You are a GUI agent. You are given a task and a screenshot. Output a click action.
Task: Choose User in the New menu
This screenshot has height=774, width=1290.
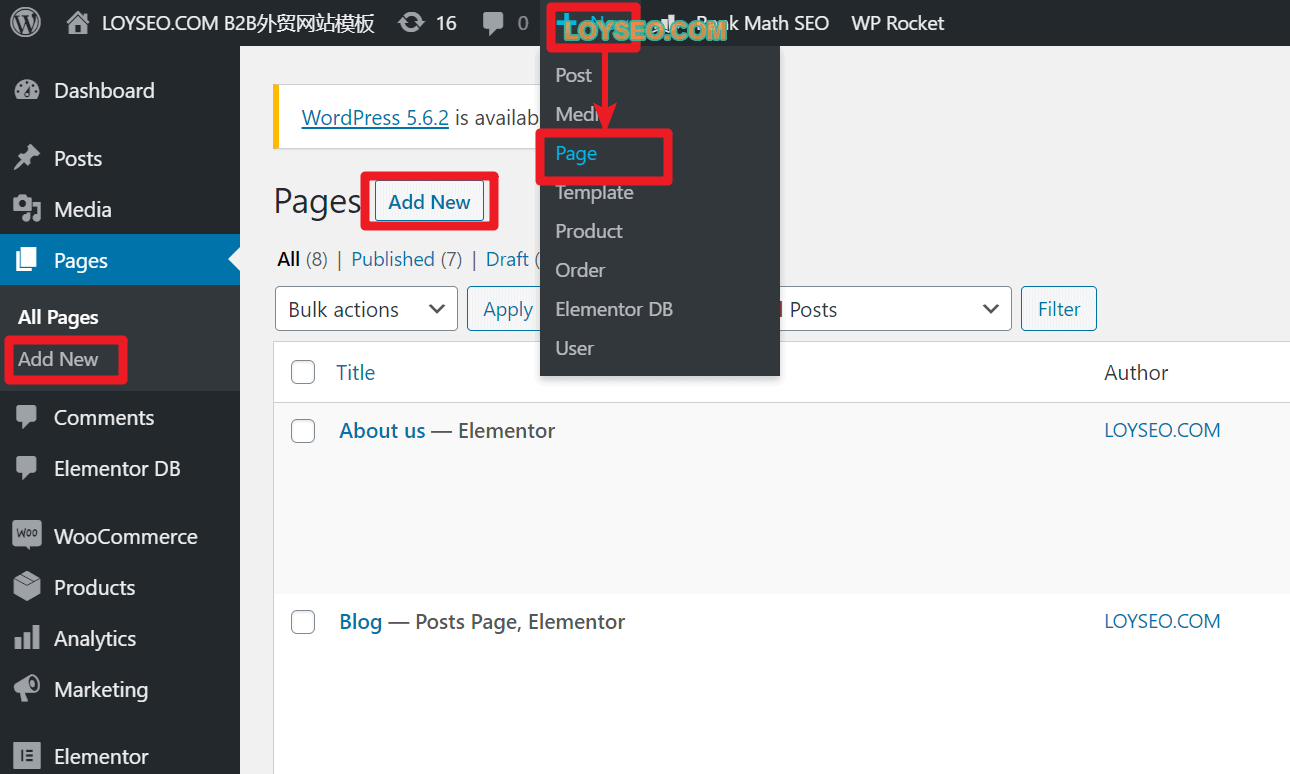click(575, 348)
